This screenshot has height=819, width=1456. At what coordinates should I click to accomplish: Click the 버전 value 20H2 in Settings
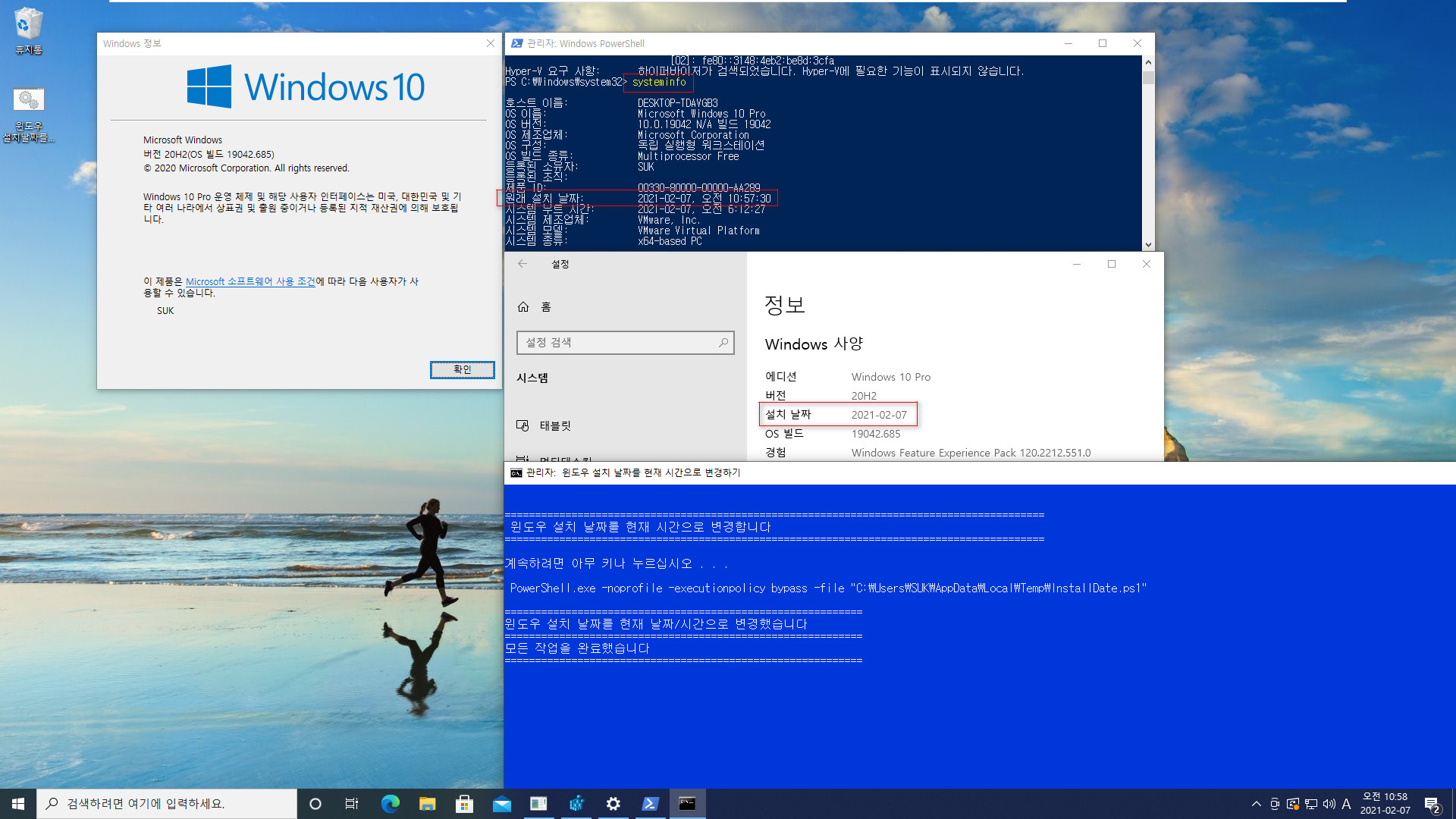pyautogui.click(x=864, y=396)
